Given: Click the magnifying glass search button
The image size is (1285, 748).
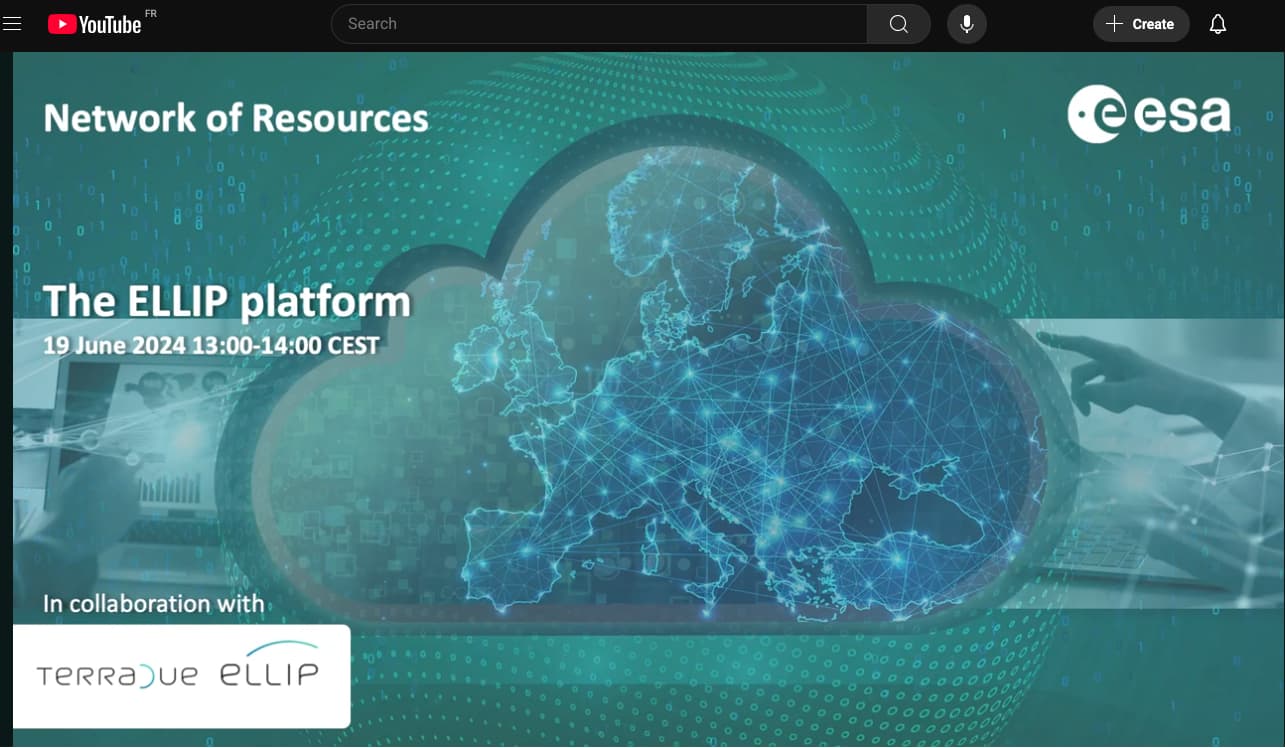Looking at the screenshot, I should (898, 24).
